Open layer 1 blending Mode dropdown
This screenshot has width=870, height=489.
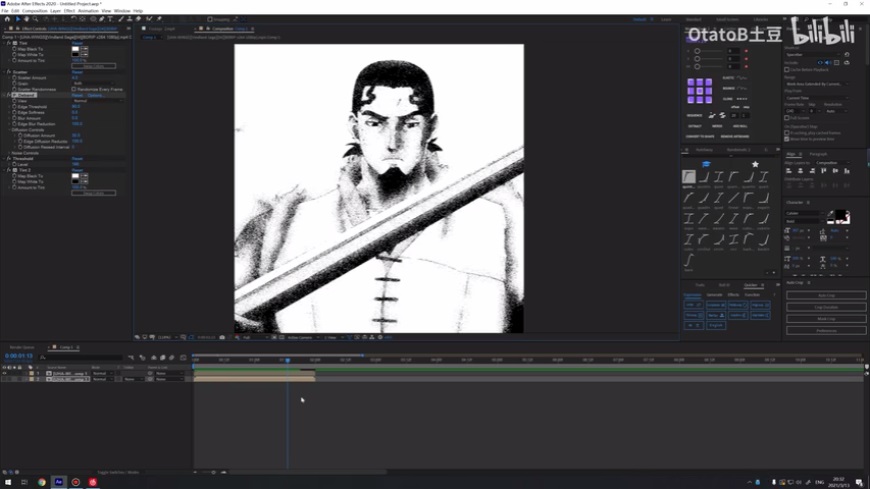(102, 374)
